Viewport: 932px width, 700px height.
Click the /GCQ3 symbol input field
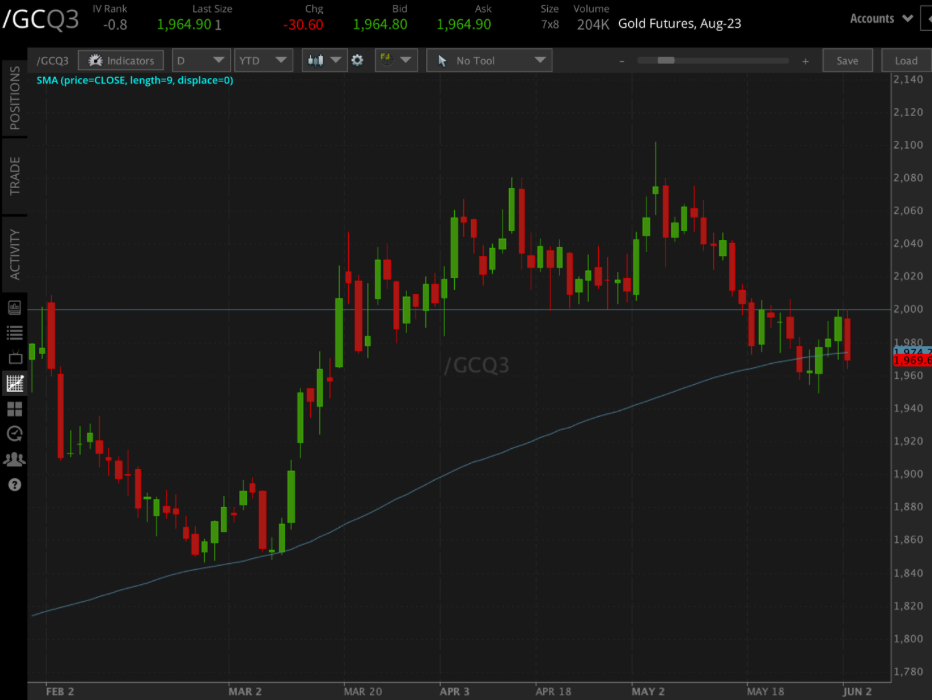[x=52, y=60]
